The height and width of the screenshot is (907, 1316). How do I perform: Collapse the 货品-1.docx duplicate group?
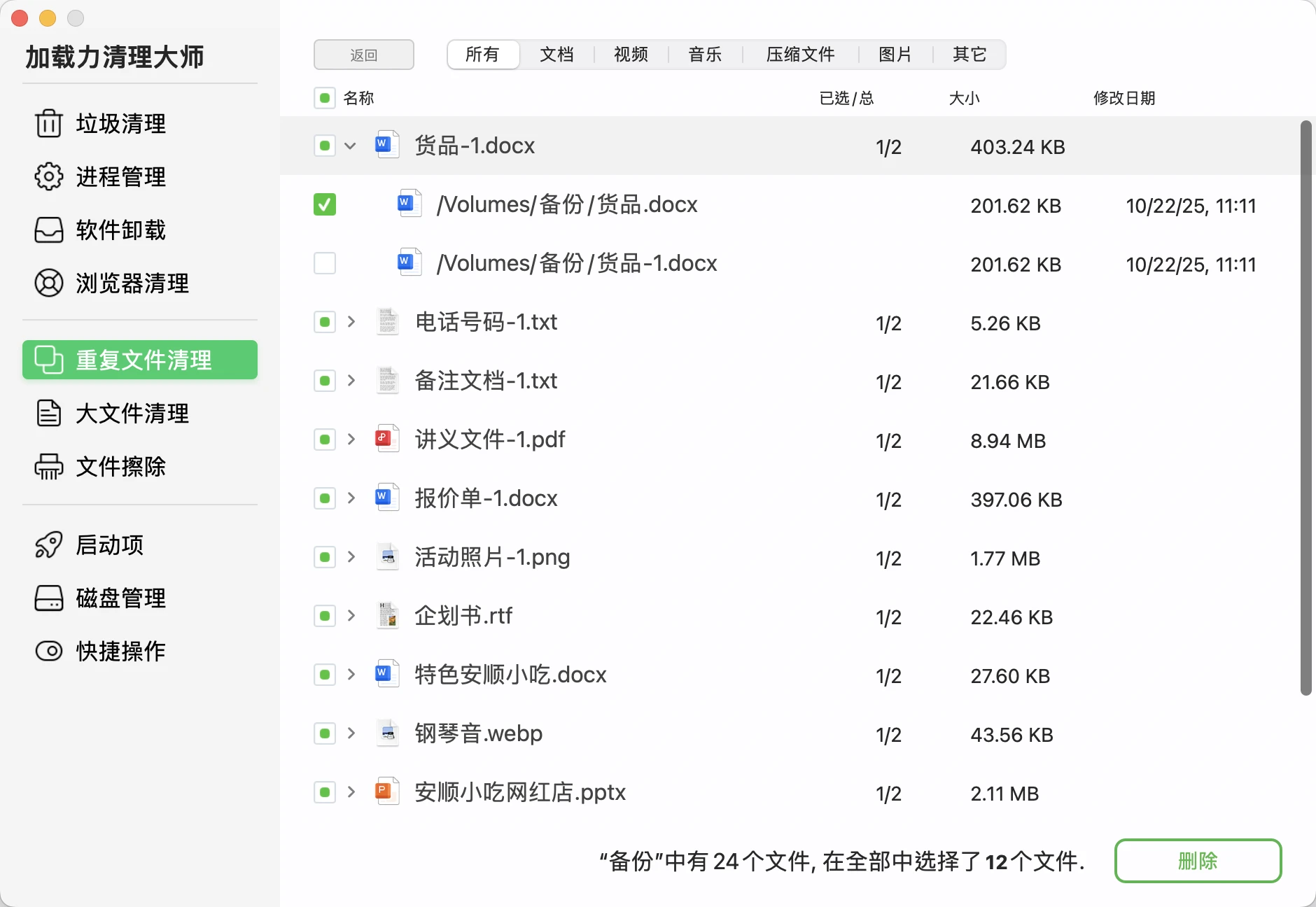coord(351,146)
